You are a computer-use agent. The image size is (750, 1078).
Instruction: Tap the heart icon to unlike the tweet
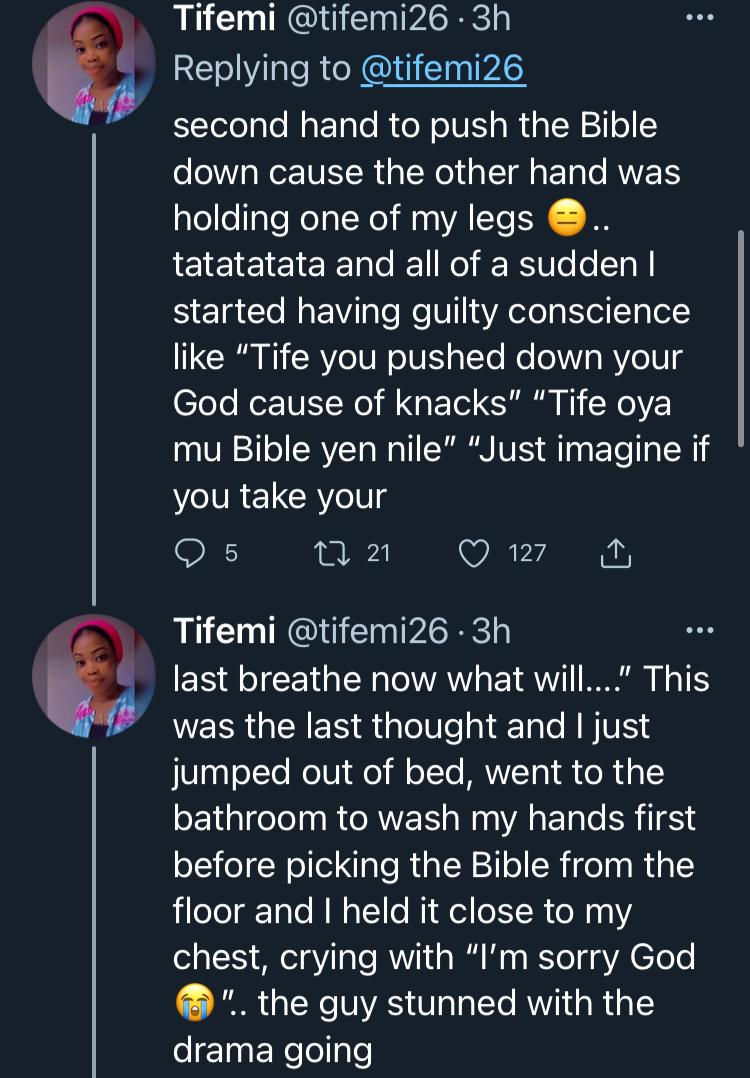473,553
